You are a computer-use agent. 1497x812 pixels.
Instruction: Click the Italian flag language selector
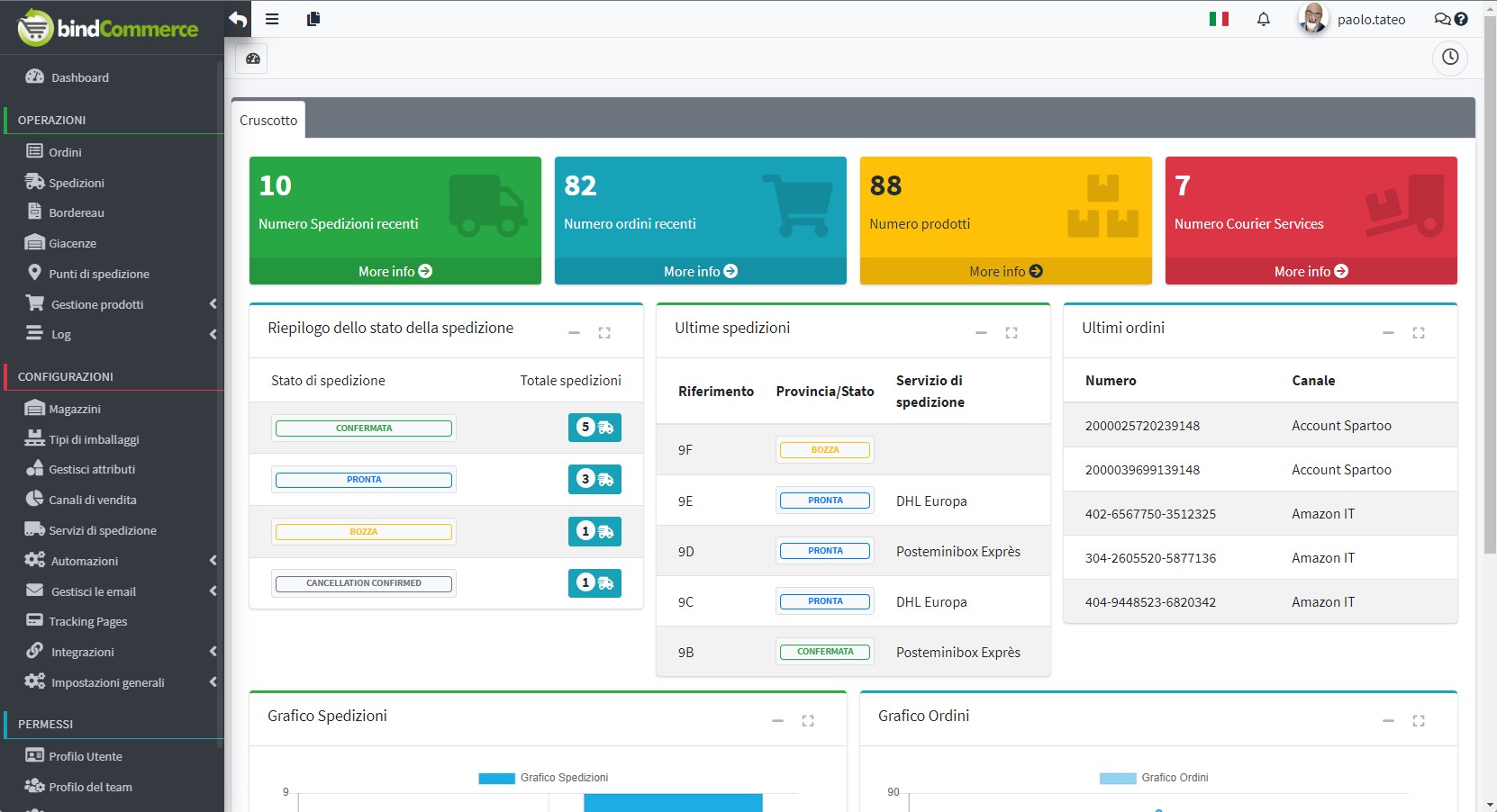point(1220,18)
